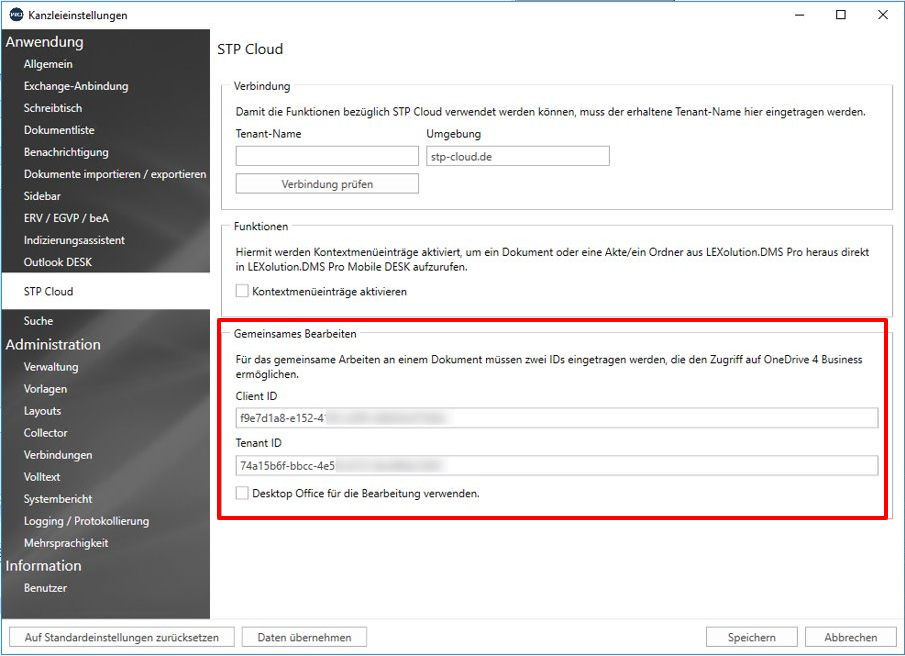Select Exchange-Anbindung in the sidebar
Viewport: 905px width, 656px height.
tap(76, 86)
